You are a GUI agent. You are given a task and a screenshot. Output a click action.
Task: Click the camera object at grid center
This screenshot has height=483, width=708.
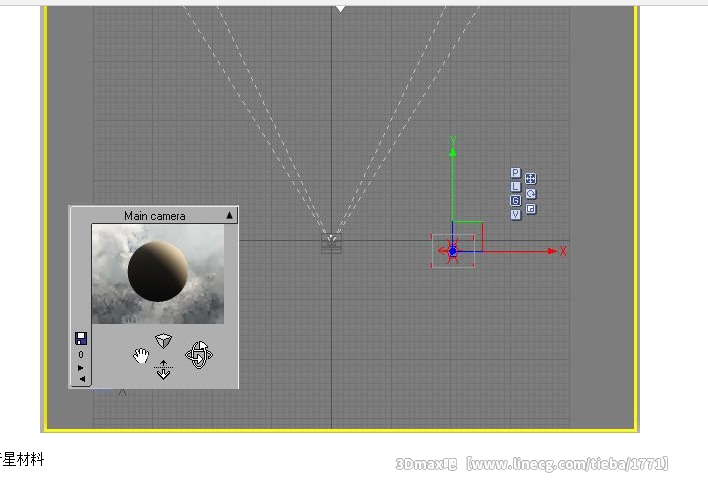click(331, 243)
